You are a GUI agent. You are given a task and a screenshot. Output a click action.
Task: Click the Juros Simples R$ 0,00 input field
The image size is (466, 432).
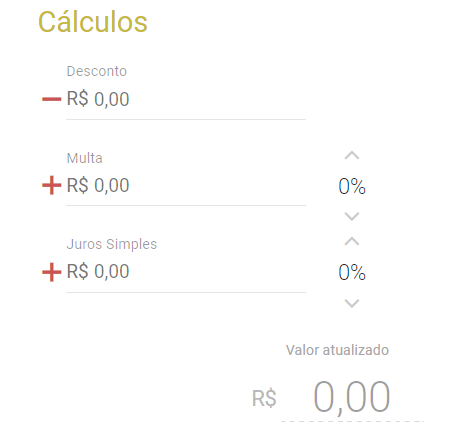pos(186,272)
